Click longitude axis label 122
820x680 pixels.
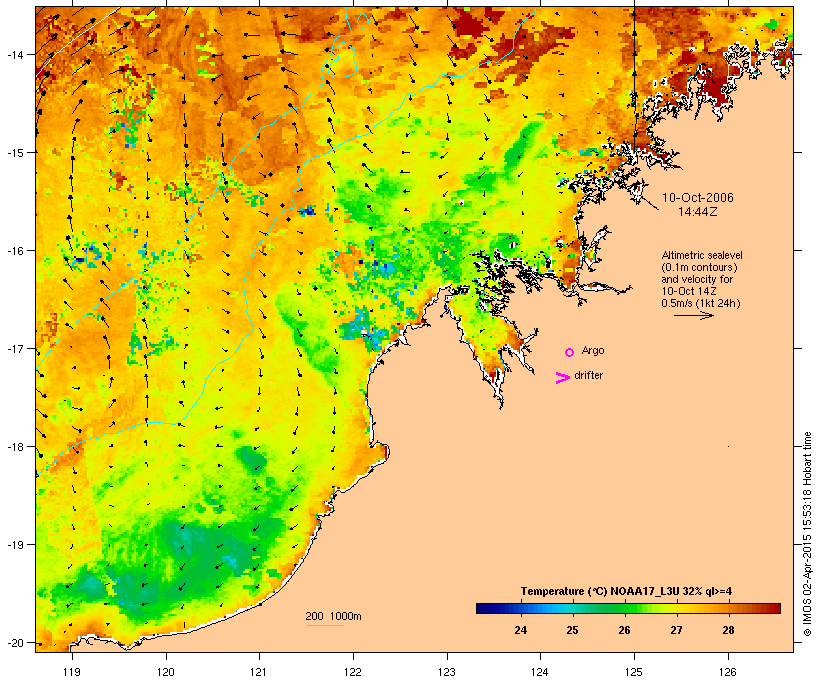(x=353, y=672)
